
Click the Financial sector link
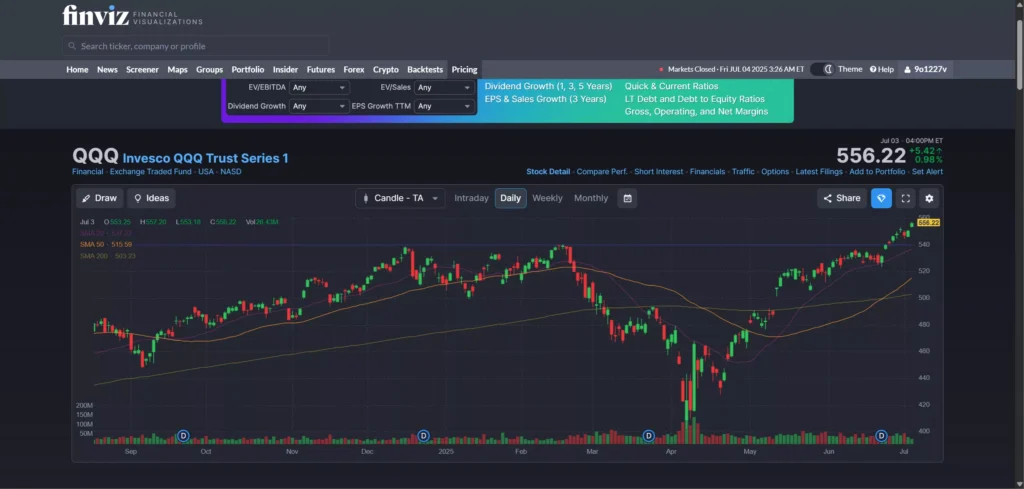(88, 172)
